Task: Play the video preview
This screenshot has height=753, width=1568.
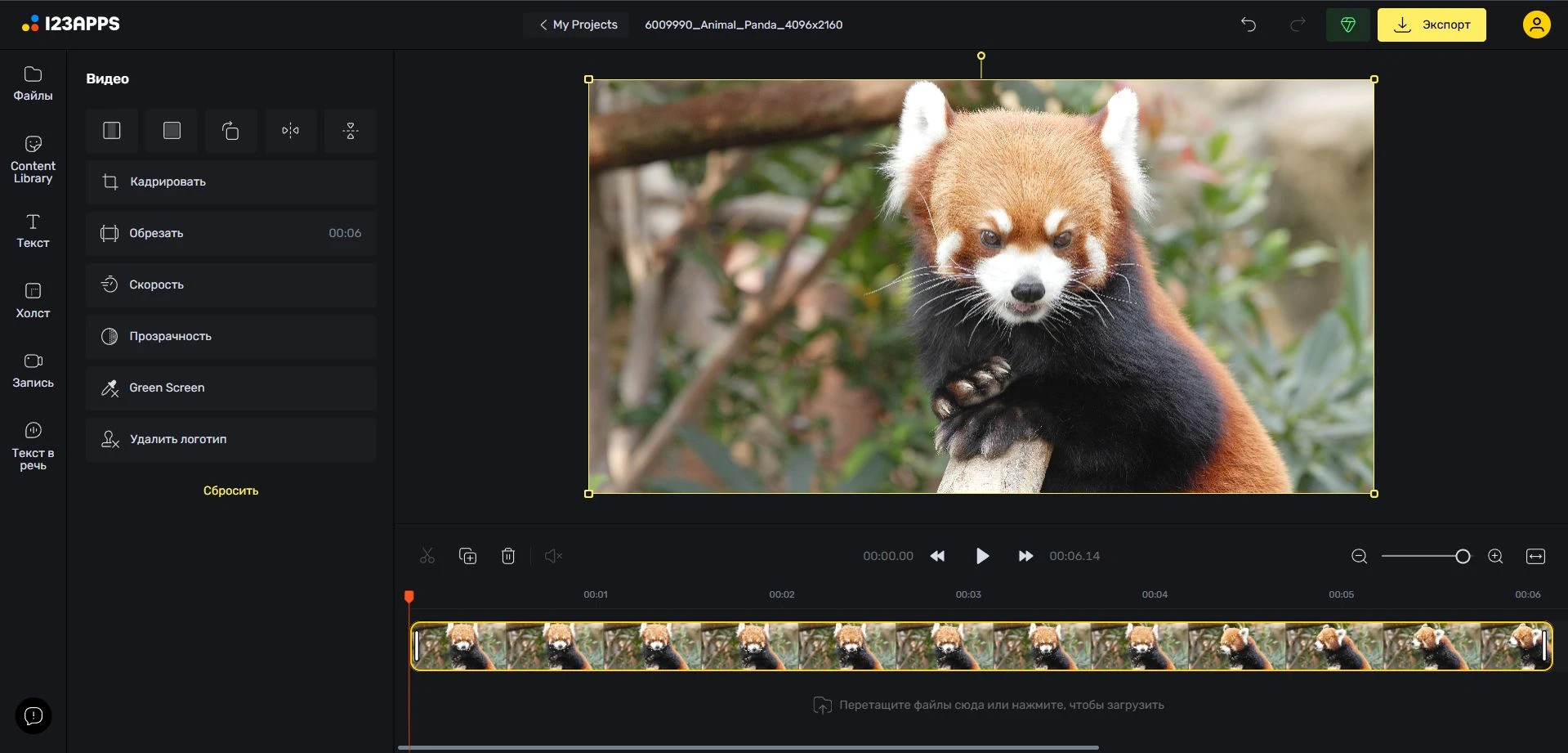Action: [x=982, y=556]
